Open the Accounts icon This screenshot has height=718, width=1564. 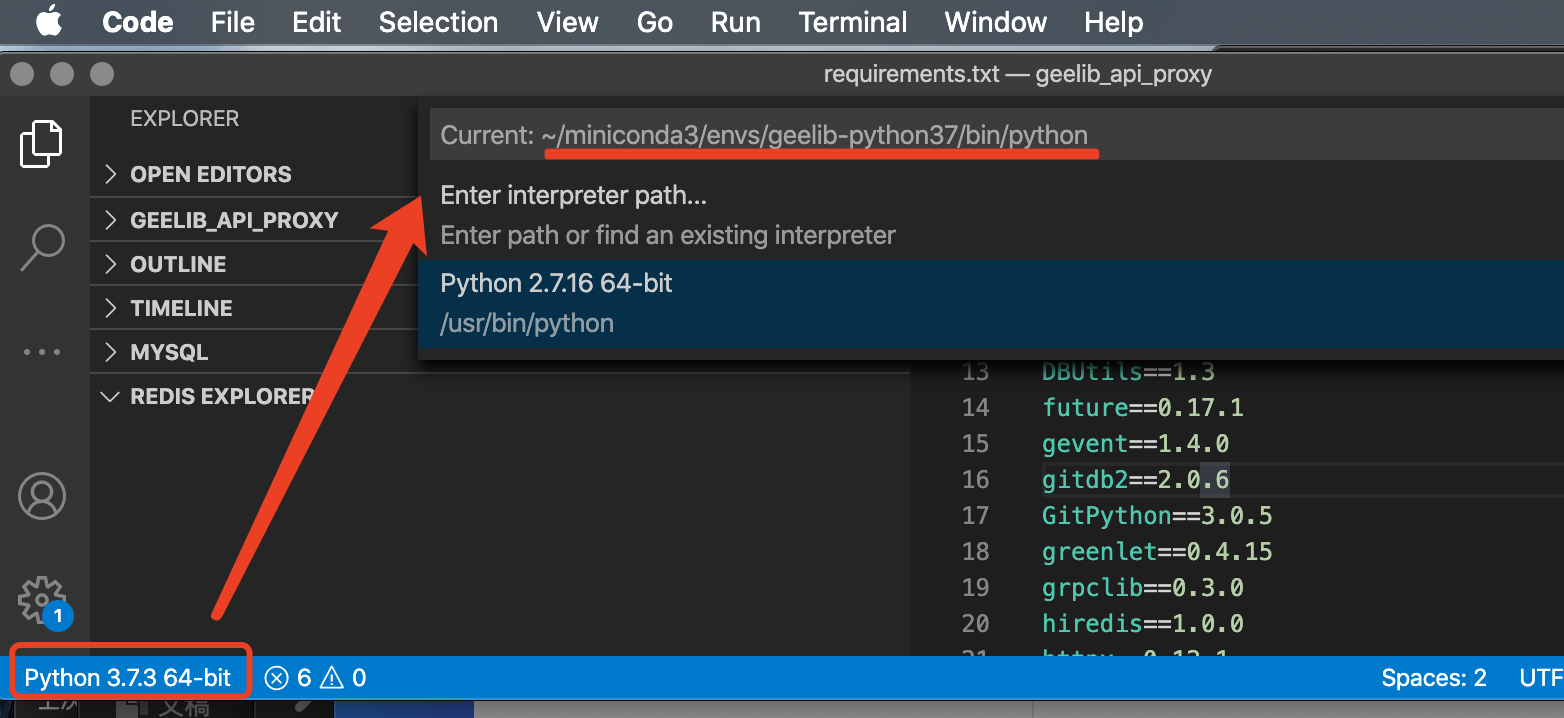pyautogui.click(x=42, y=496)
